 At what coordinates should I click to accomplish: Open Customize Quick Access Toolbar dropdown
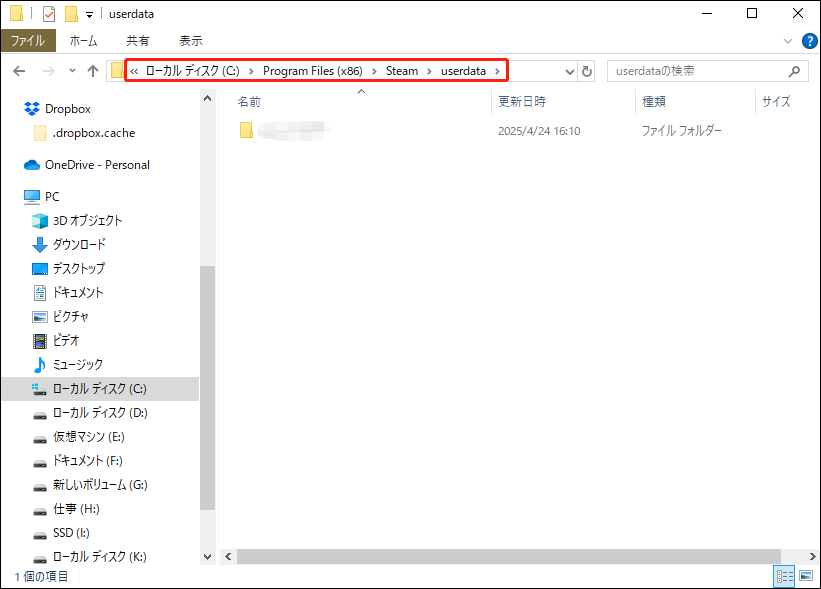[90, 15]
